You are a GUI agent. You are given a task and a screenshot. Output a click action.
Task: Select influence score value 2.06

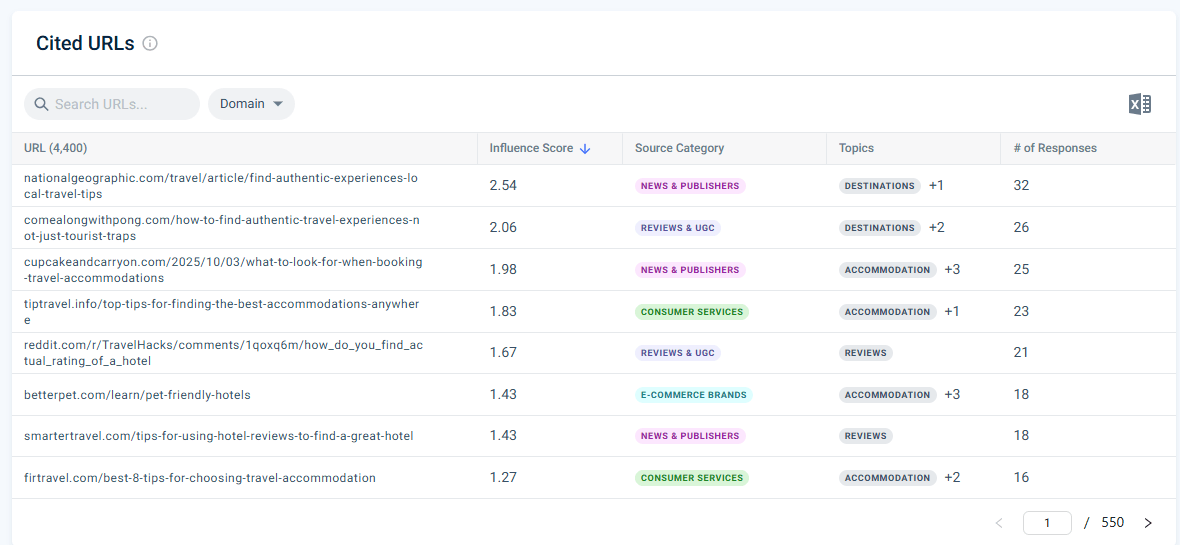[x=503, y=228]
